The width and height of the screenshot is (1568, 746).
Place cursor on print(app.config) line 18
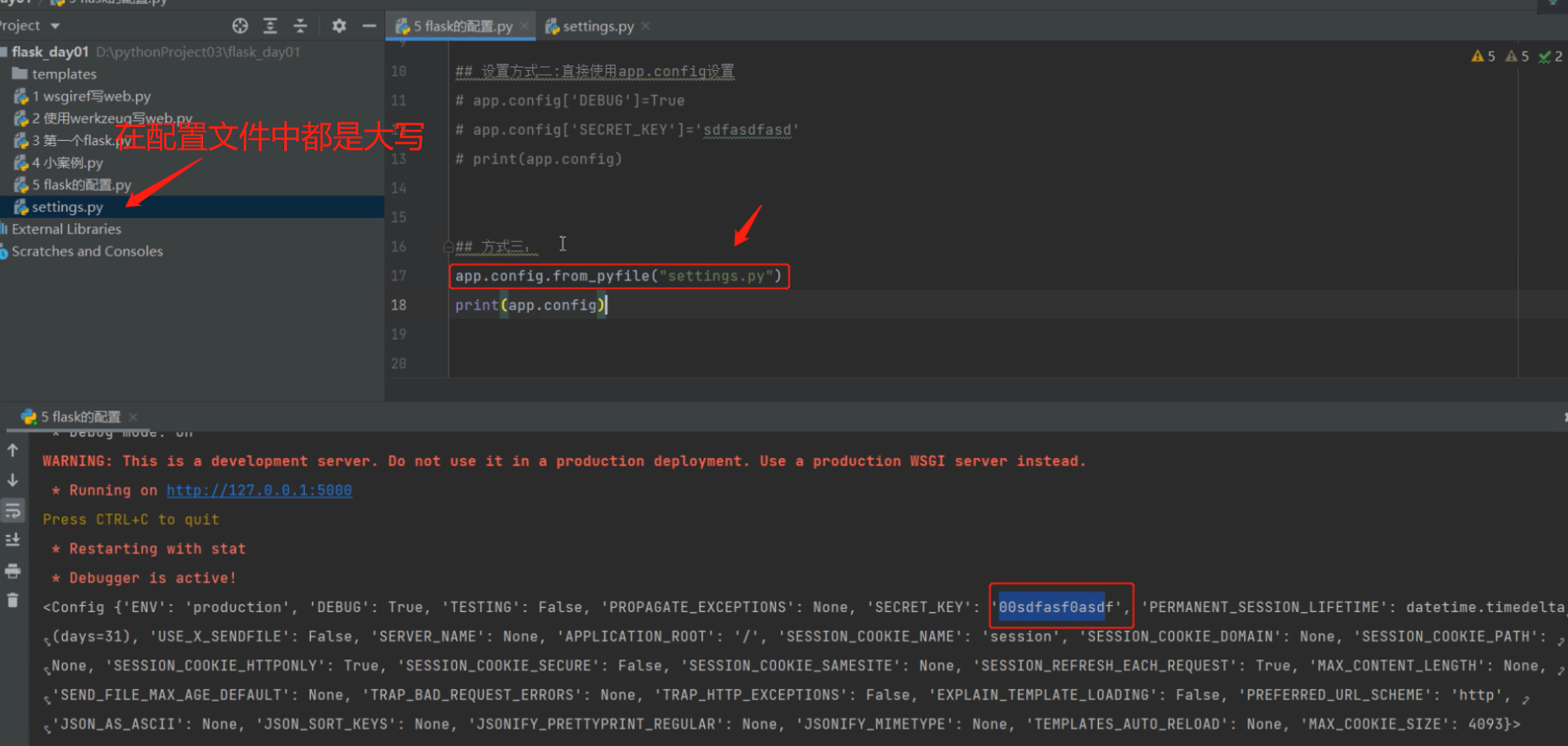(x=530, y=305)
